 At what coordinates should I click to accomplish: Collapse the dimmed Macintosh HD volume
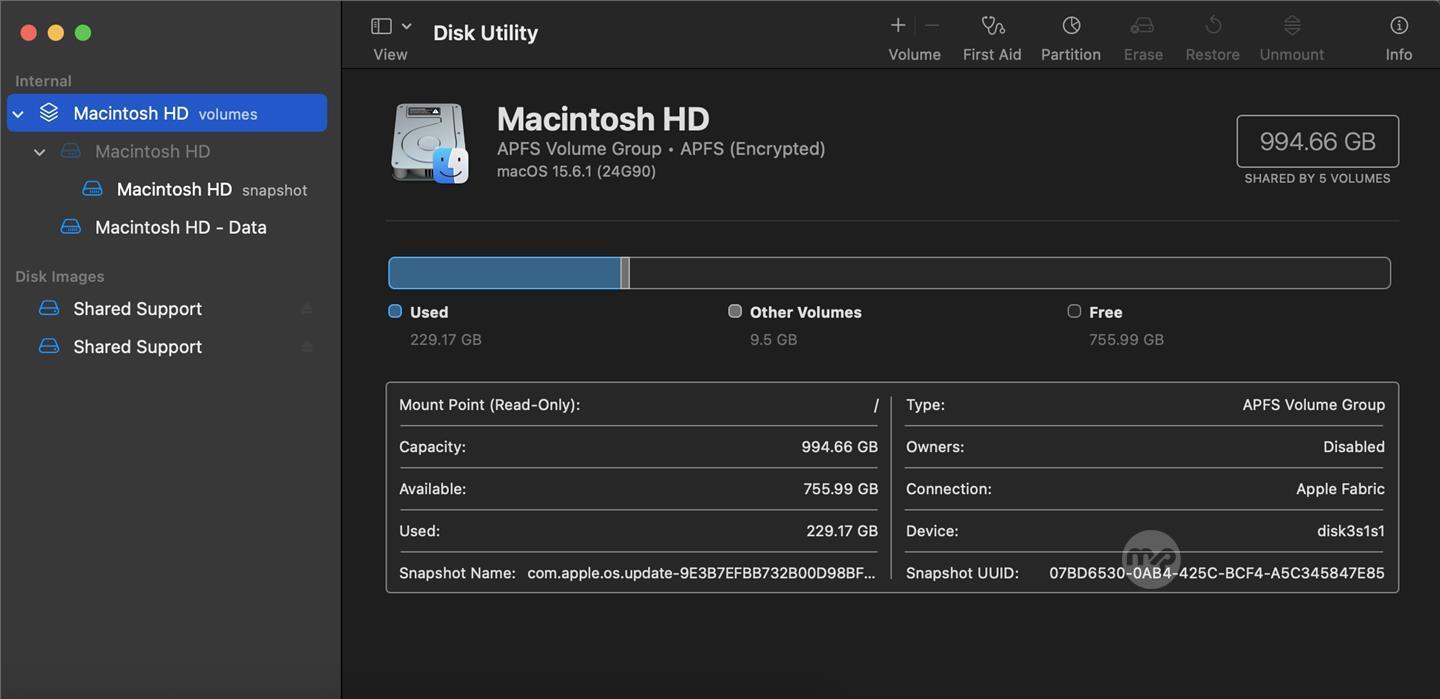(x=40, y=152)
